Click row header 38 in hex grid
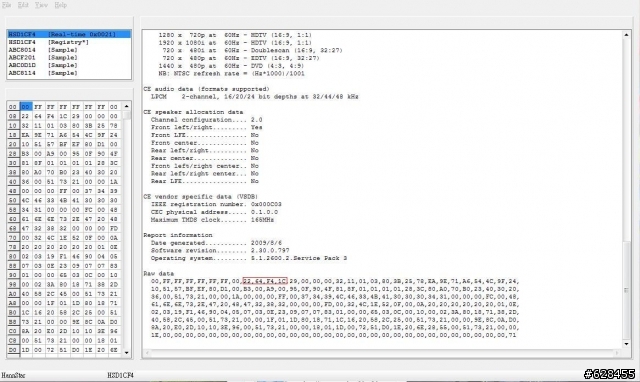Viewport: 640px width, 382px height. [x=13, y=173]
